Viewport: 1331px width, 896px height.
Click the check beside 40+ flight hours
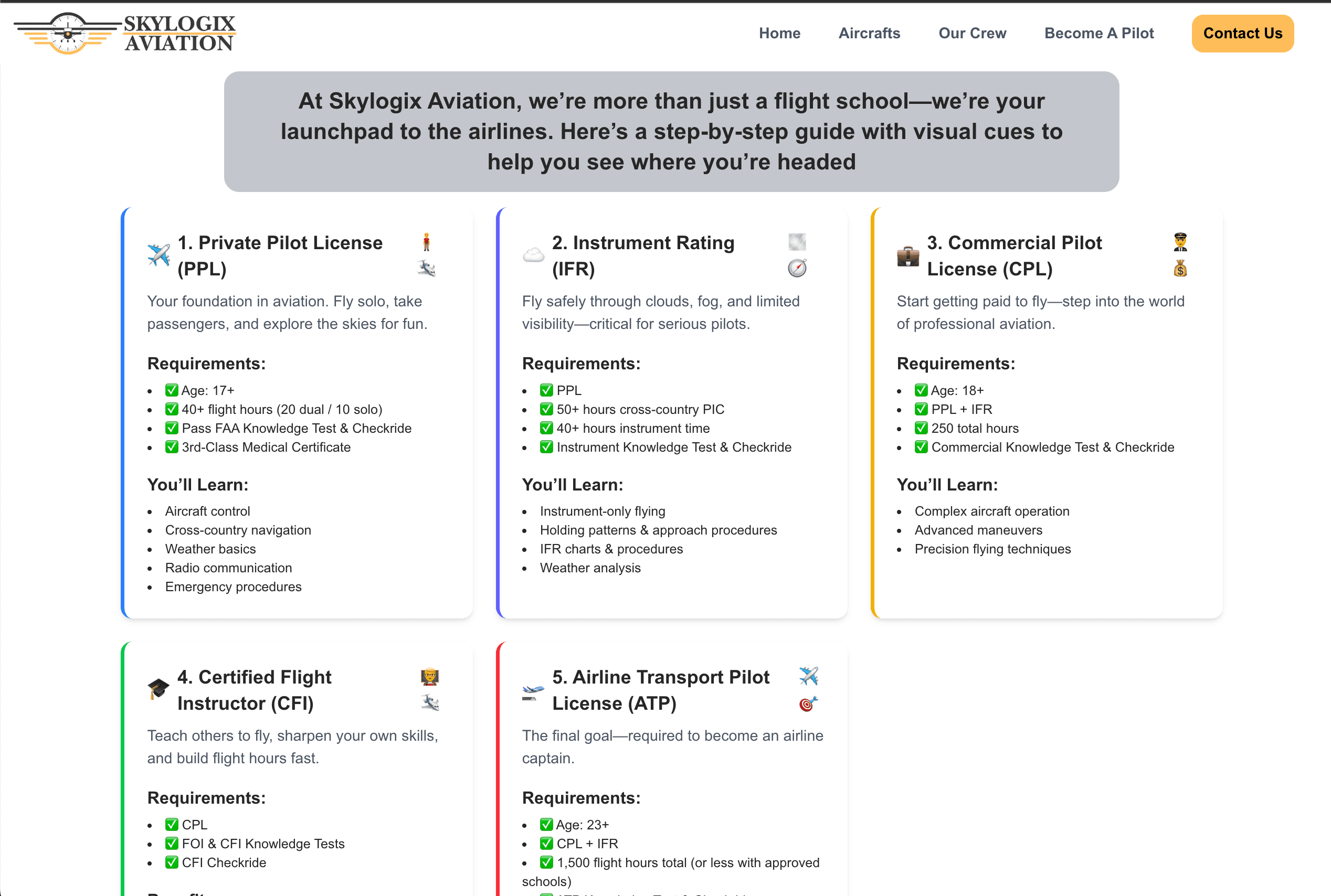pyautogui.click(x=172, y=409)
